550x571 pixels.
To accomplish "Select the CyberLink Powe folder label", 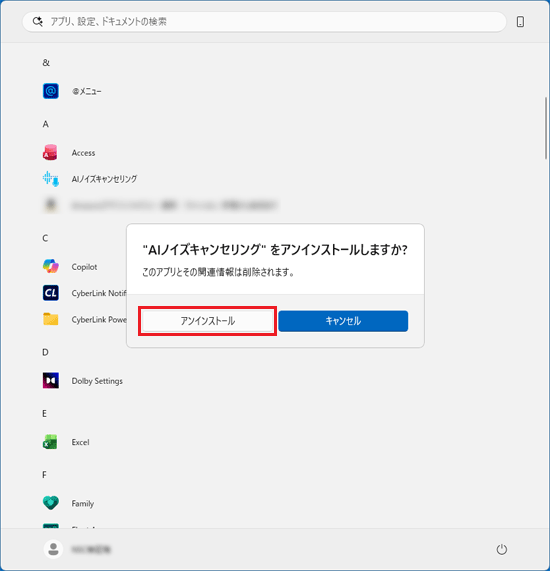I will point(99,319).
